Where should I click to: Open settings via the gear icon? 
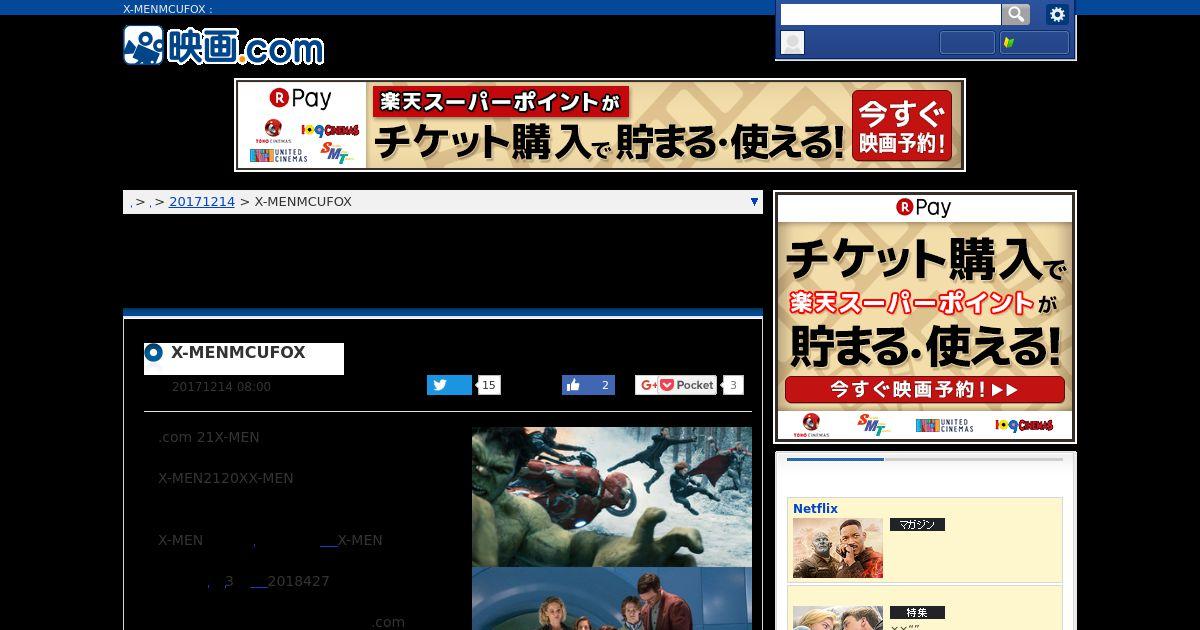[1057, 14]
